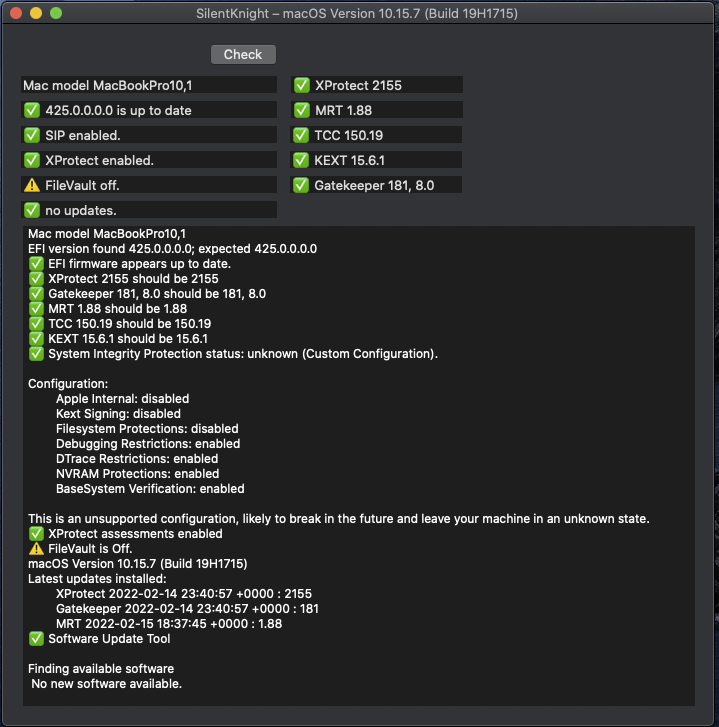The height and width of the screenshot is (727, 719).
Task: Click the SilentKnight window title bar text
Action: 356,13
